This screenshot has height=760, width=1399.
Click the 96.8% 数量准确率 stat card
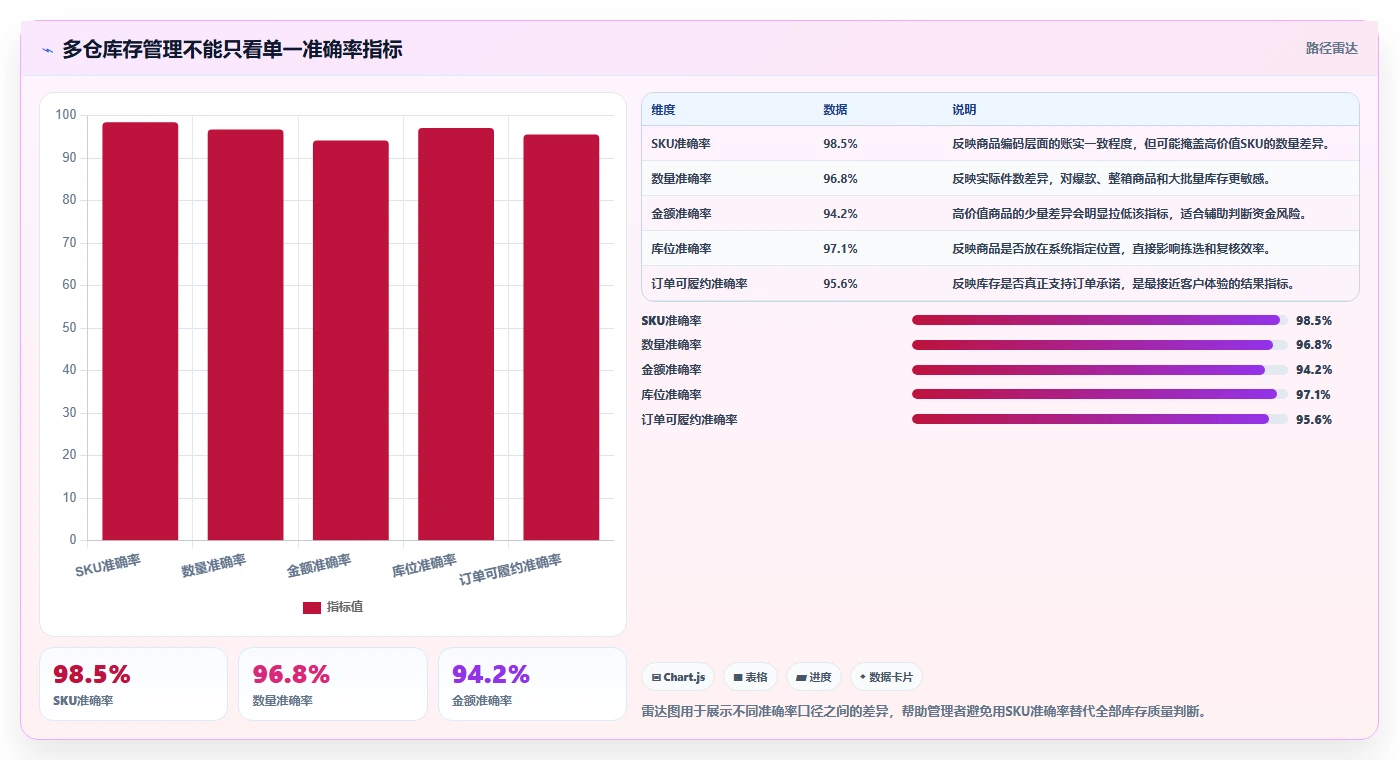(333, 684)
